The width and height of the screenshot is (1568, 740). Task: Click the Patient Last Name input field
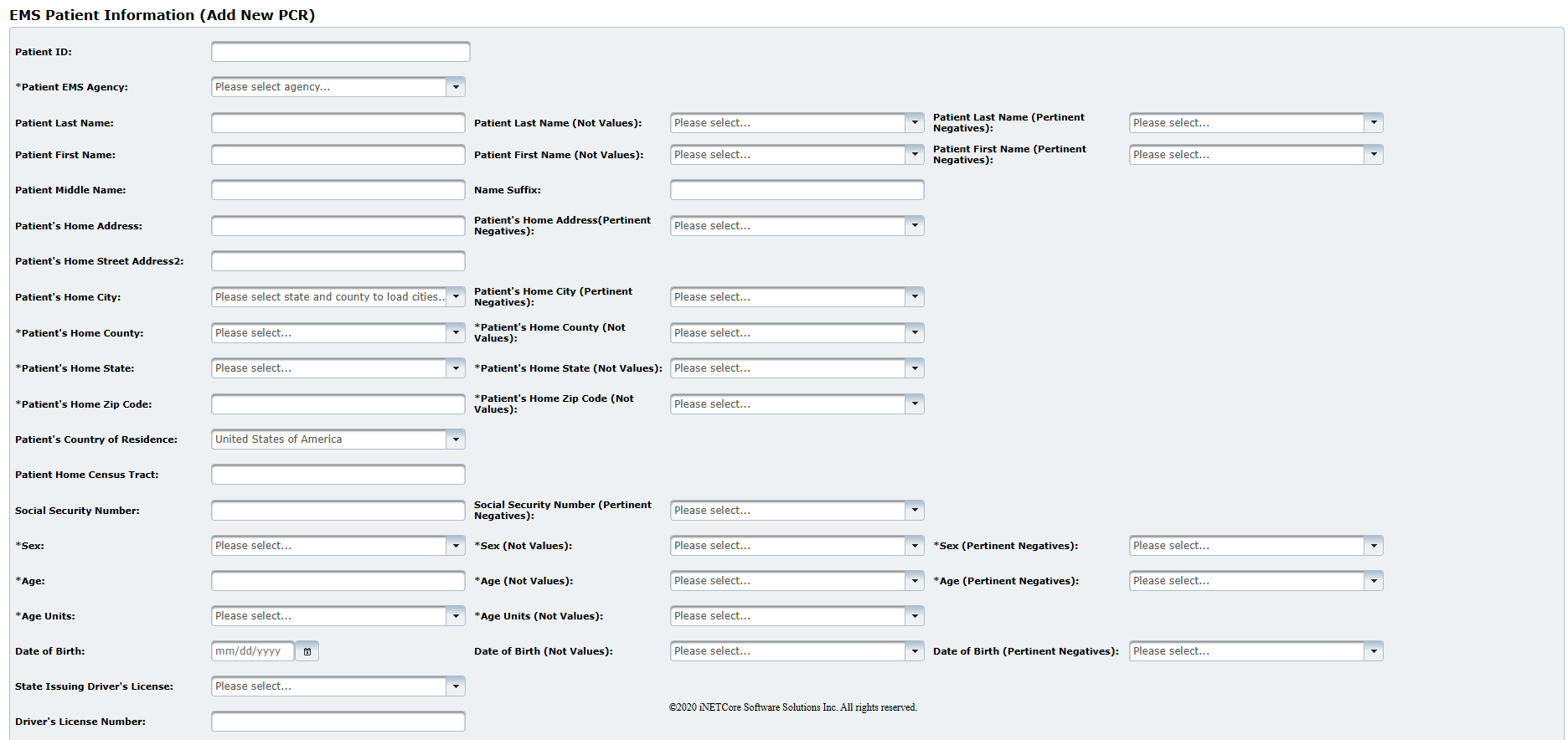pyautogui.click(x=338, y=123)
